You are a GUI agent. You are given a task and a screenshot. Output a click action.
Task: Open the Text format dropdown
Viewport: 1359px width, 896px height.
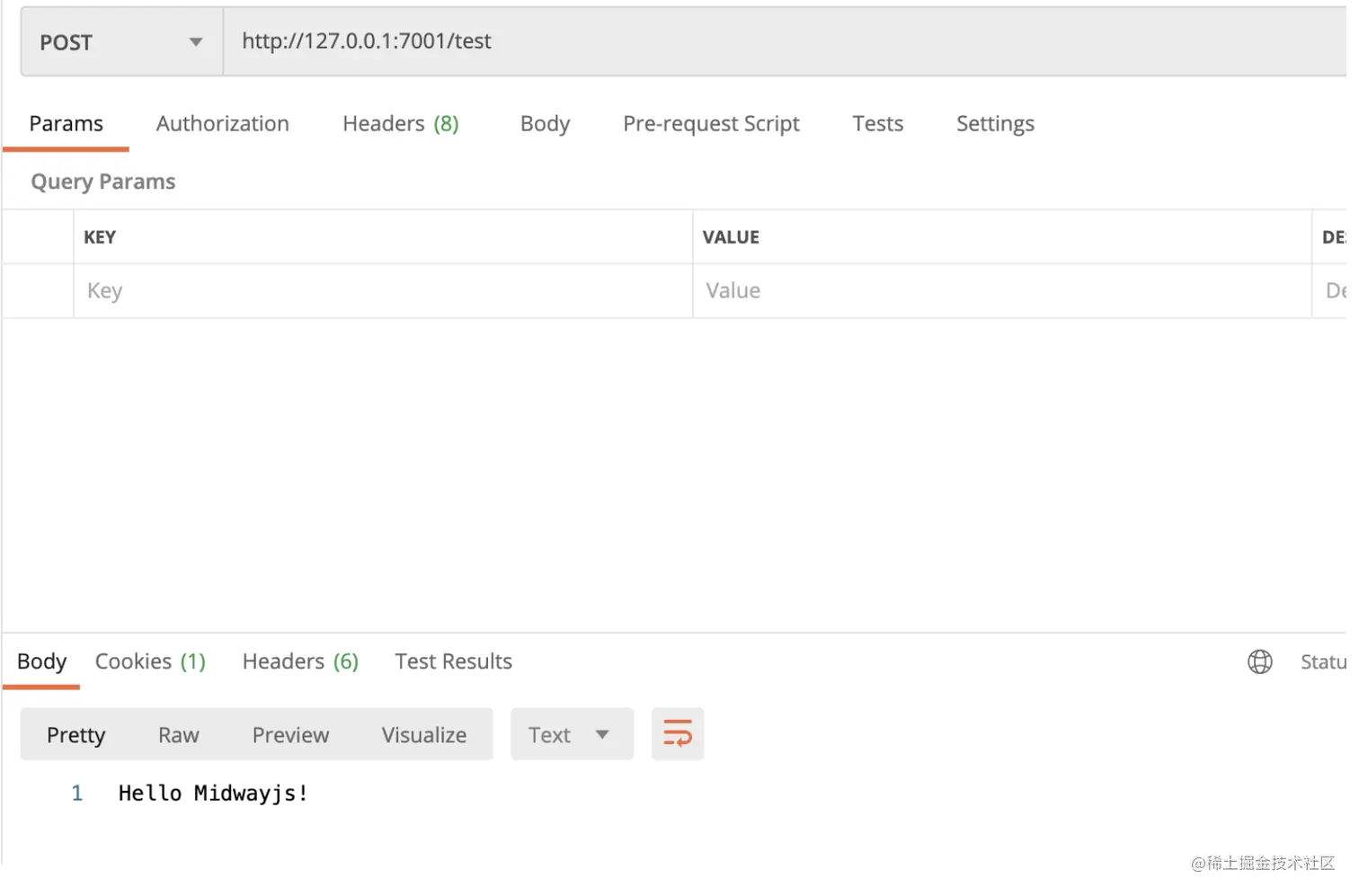coord(572,735)
